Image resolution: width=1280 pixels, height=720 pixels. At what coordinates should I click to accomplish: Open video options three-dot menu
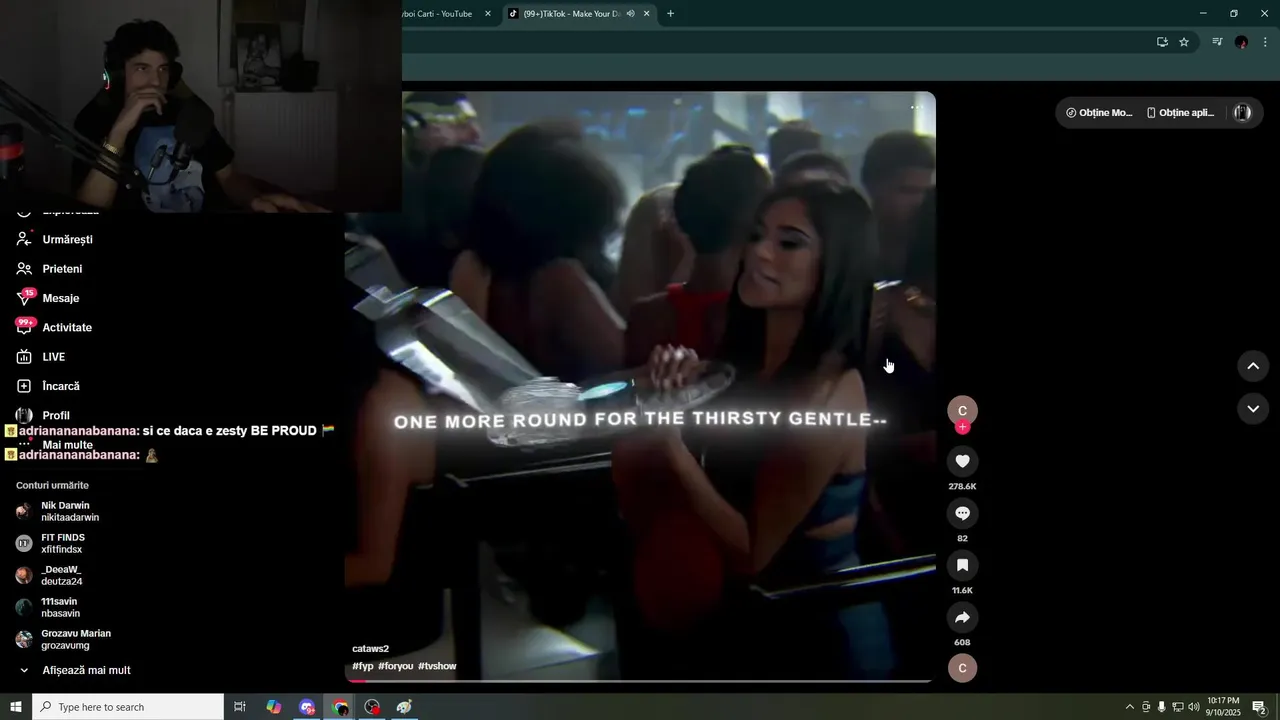tap(916, 107)
